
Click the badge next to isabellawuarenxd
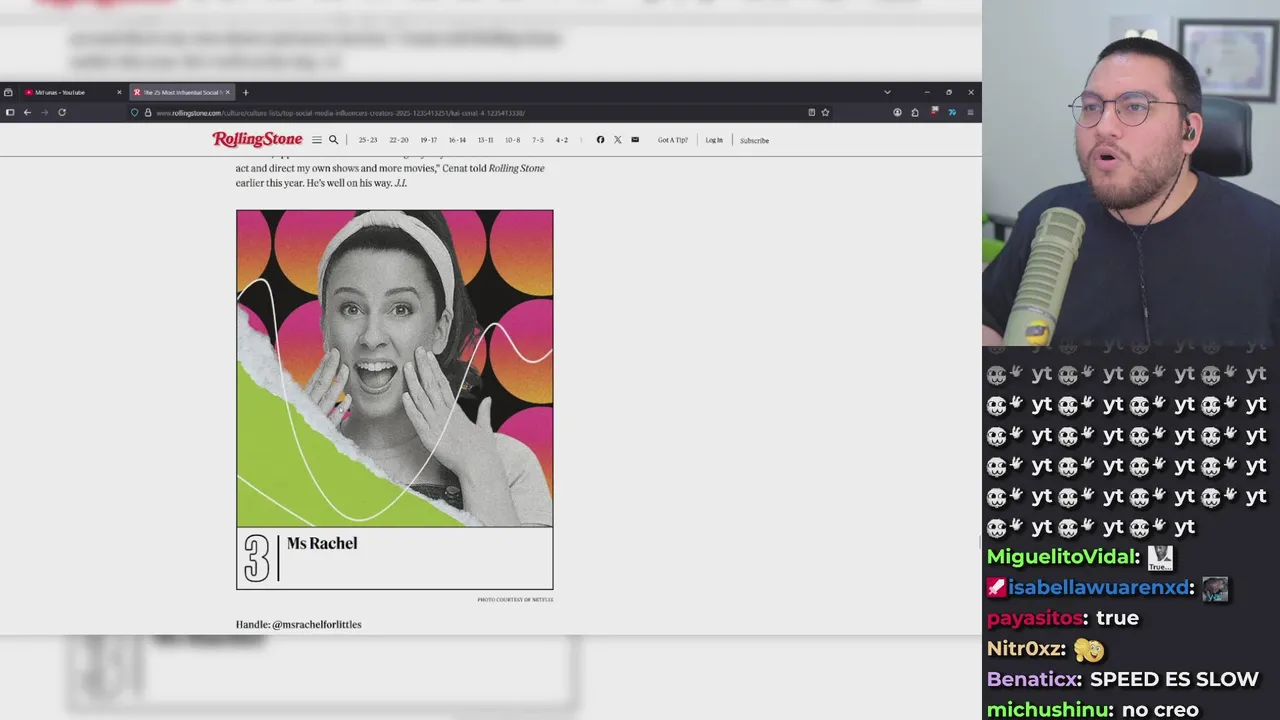[x=996, y=588]
